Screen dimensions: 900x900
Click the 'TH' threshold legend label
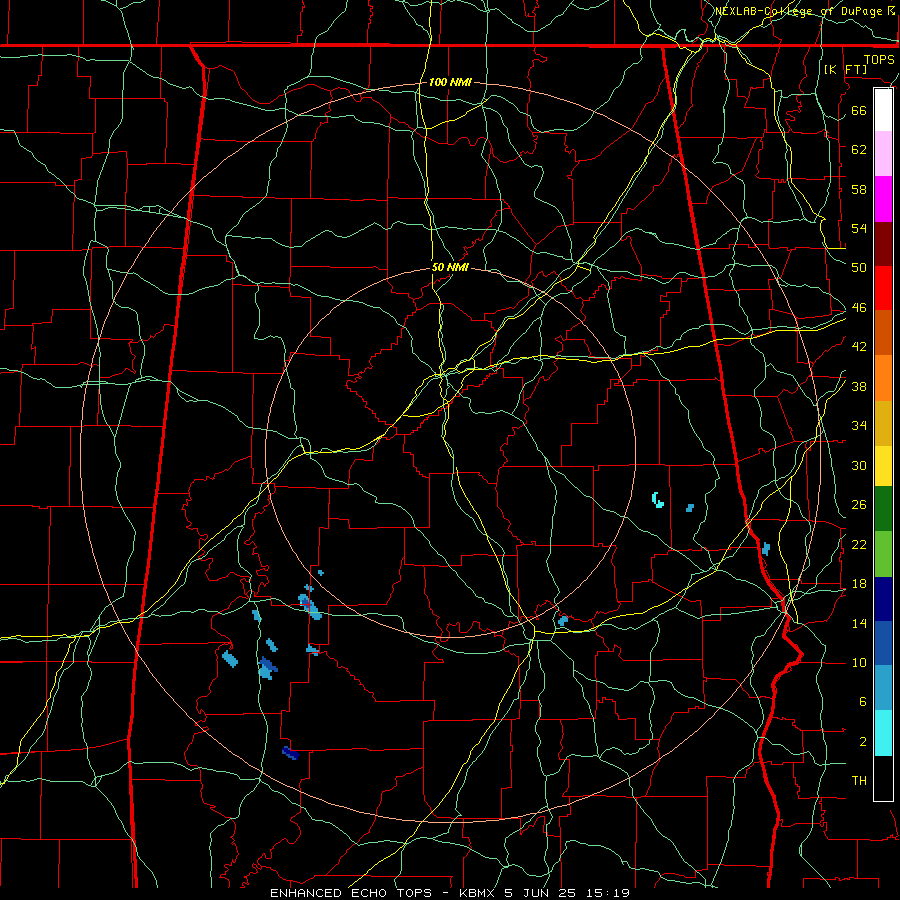[x=859, y=781]
